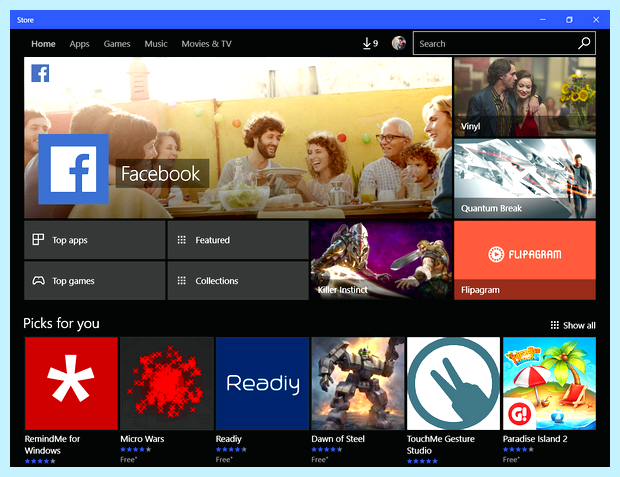Image resolution: width=620 pixels, height=477 pixels.
Task: Click the Facebook title label on banner
Action: coord(161,174)
